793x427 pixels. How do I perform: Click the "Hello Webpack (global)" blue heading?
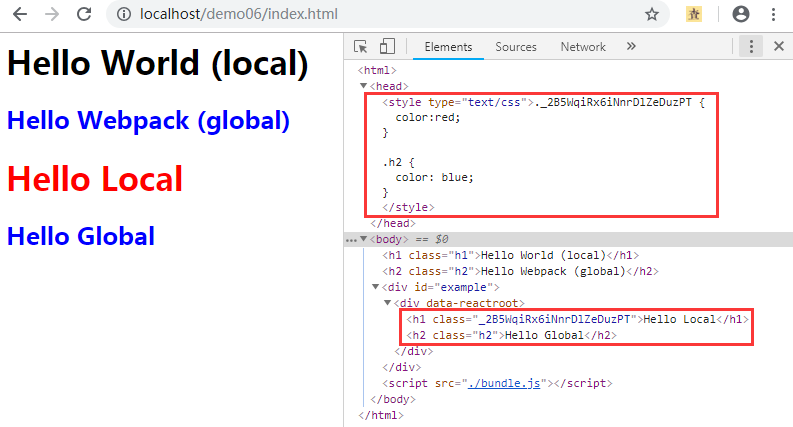(x=148, y=121)
